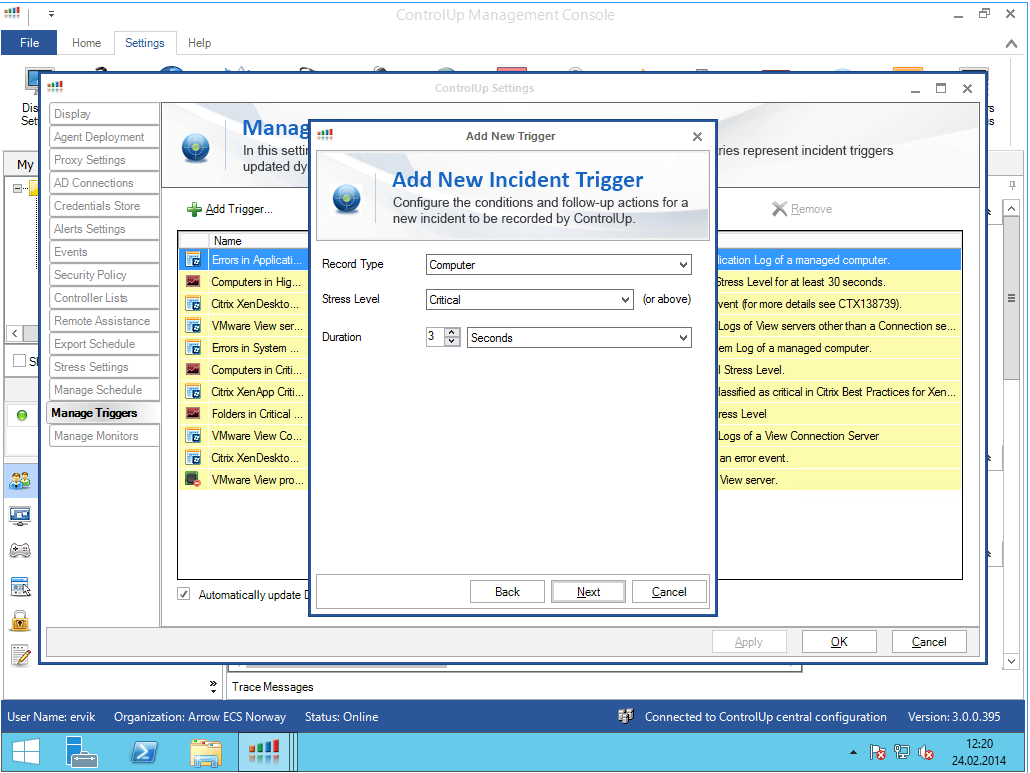1030x773 pixels.
Task: Increase the Duration value with the up arrow
Action: click(x=452, y=332)
